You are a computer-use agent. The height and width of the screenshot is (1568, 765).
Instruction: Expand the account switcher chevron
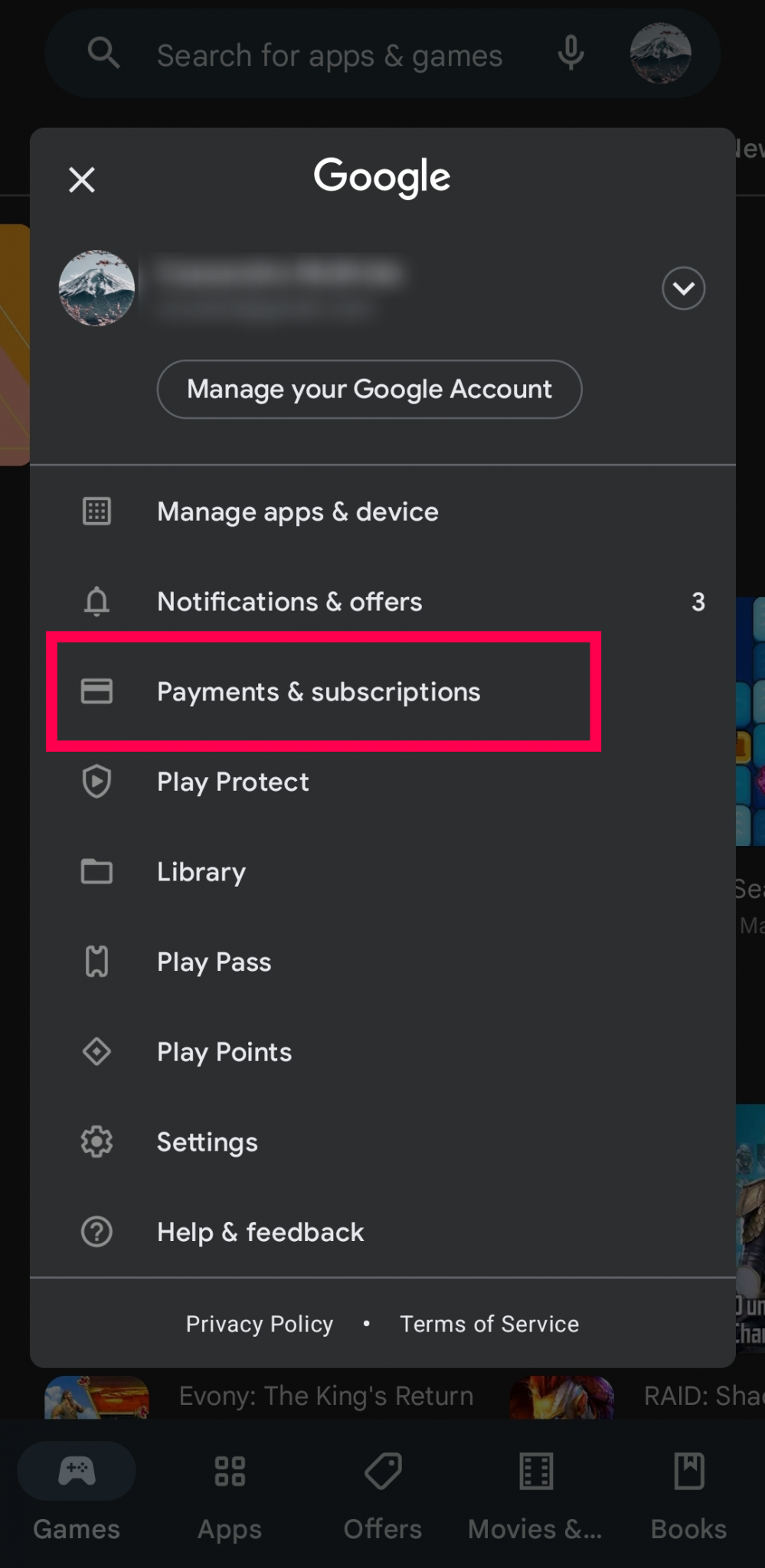point(682,288)
